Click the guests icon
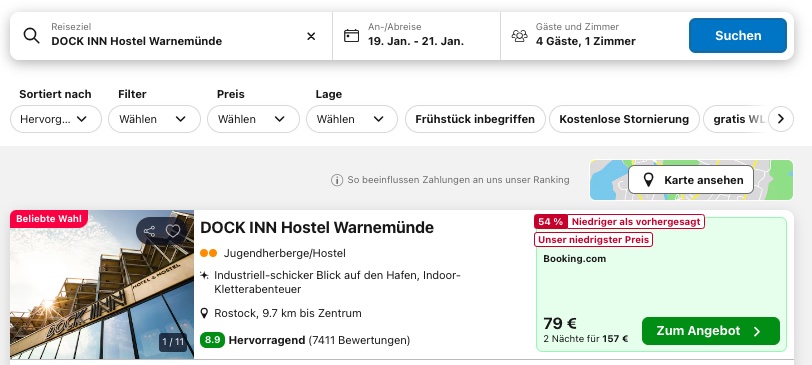Viewport: 812px width, 365px height. coord(519,36)
